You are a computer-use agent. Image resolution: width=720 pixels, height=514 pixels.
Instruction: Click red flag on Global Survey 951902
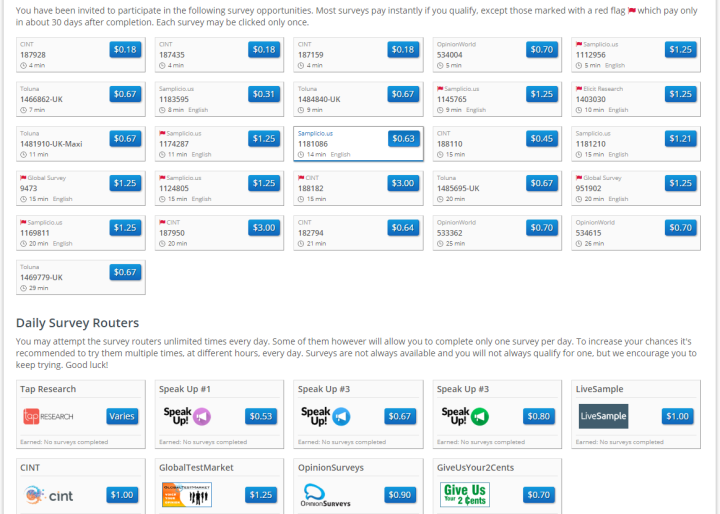pyautogui.click(x=579, y=178)
